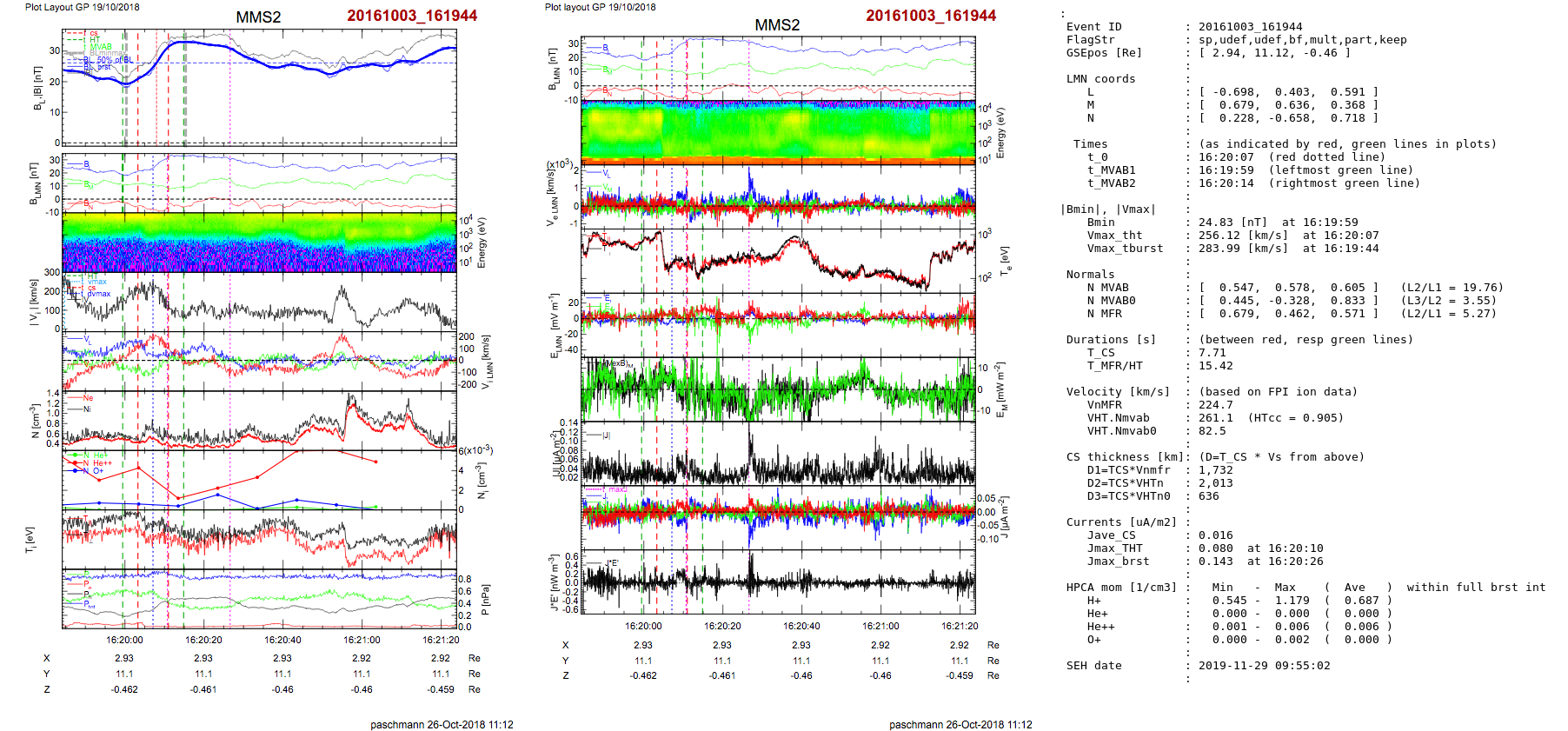Click the red event ID above right plot

[930, 16]
